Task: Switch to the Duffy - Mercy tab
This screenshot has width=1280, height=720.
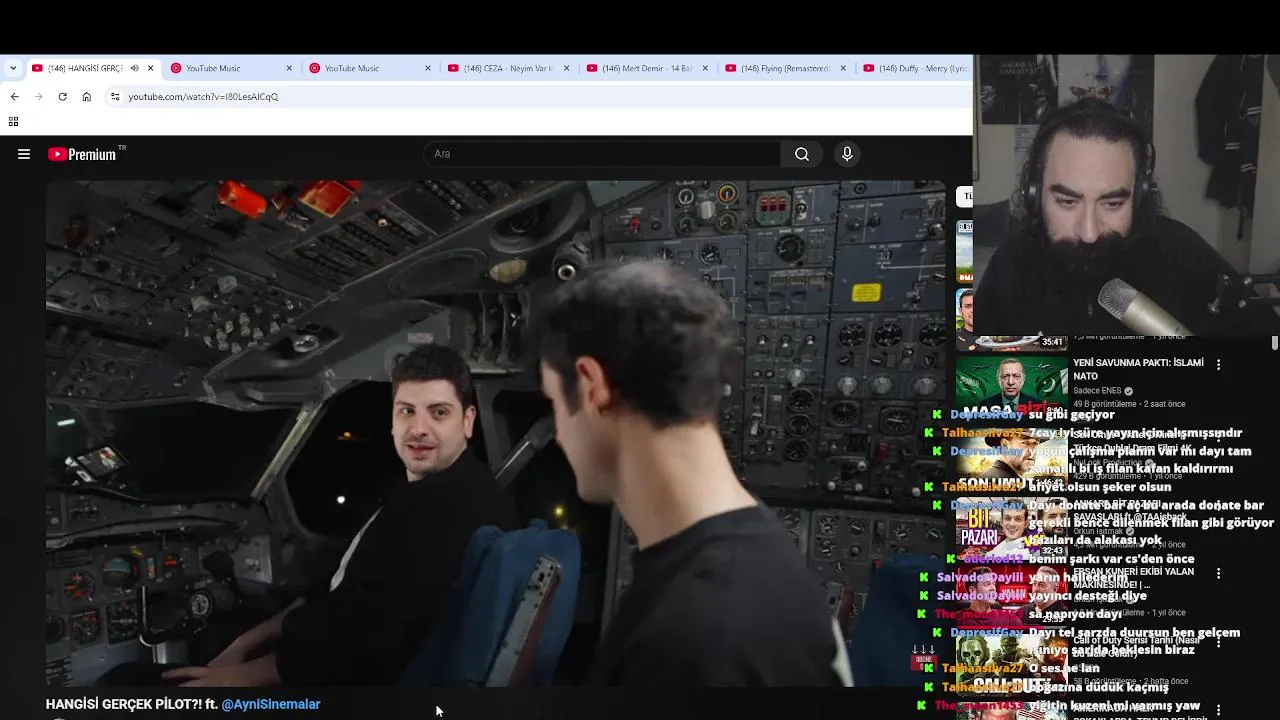Action: coord(915,68)
